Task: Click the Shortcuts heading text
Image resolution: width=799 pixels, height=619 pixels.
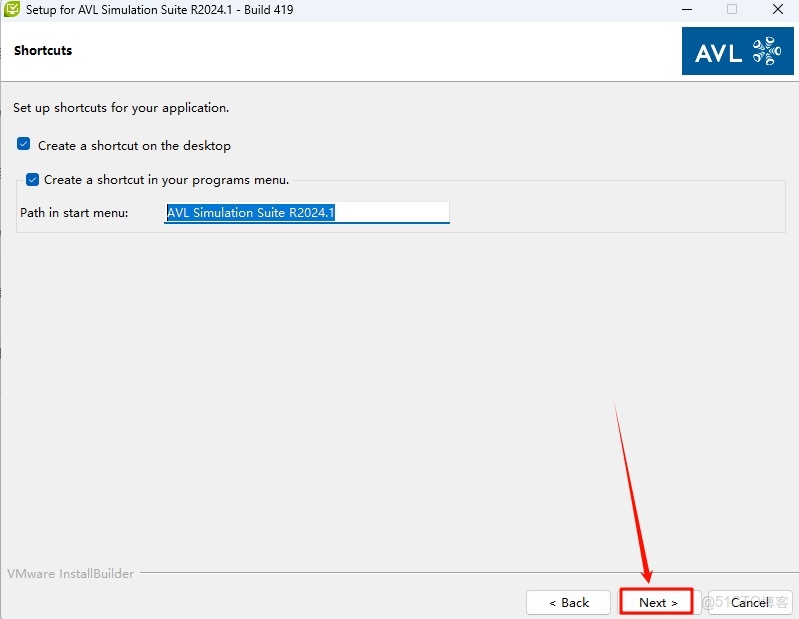Action: [43, 50]
